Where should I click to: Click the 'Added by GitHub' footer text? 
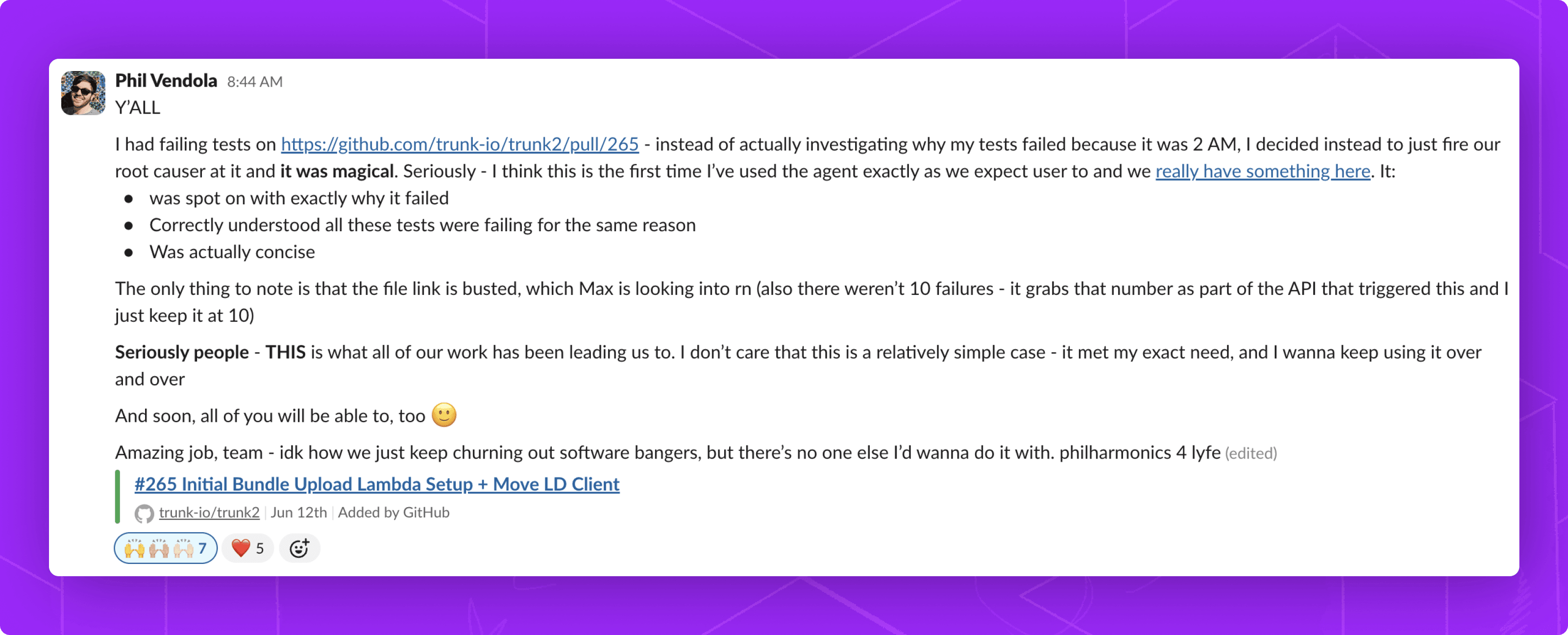coord(393,513)
